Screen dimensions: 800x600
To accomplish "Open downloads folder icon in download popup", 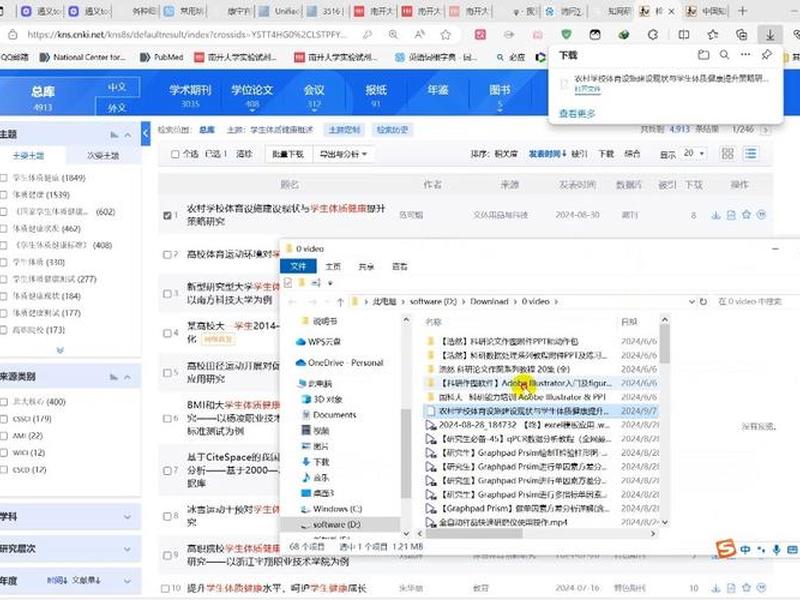I will click(x=704, y=55).
